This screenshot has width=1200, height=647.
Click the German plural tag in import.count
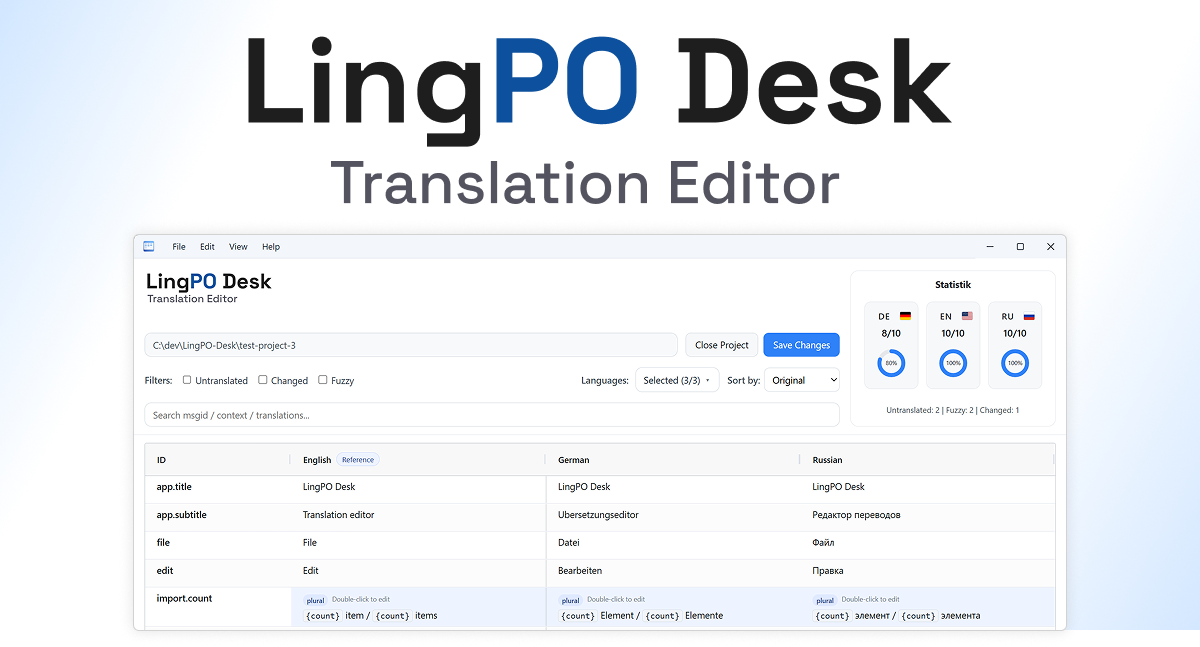(x=571, y=601)
